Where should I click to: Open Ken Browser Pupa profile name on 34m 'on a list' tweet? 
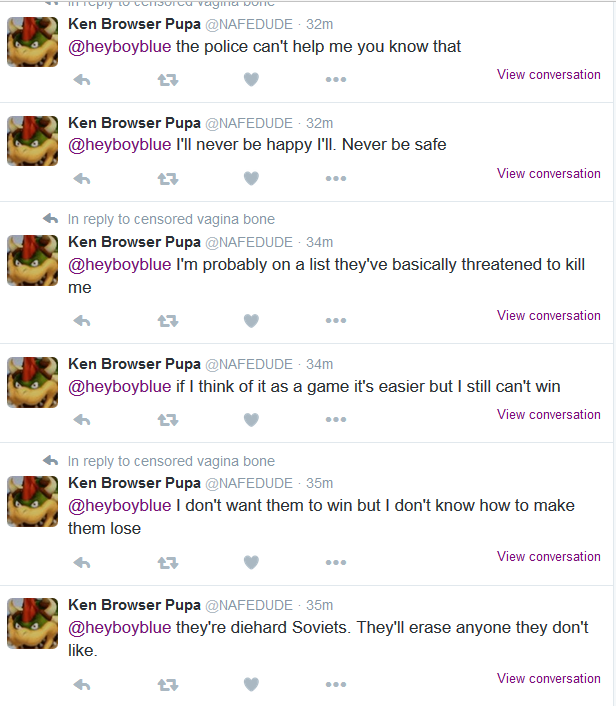click(134, 242)
